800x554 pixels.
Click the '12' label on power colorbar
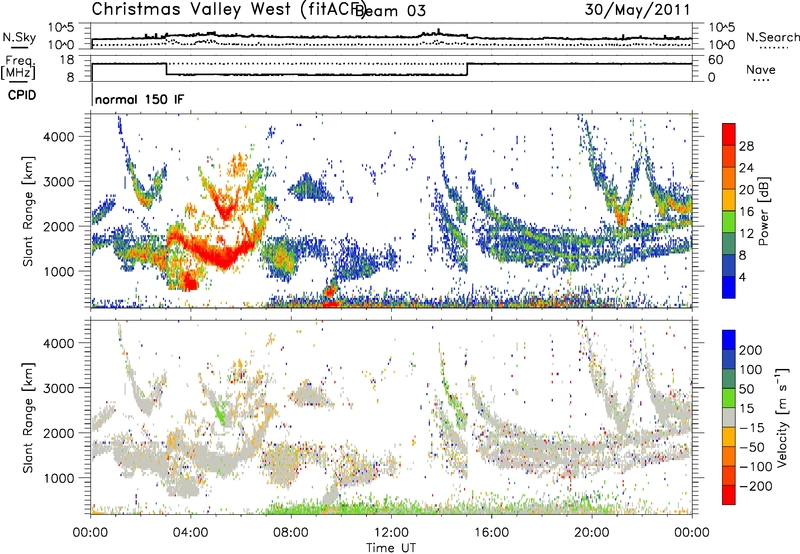746,234
